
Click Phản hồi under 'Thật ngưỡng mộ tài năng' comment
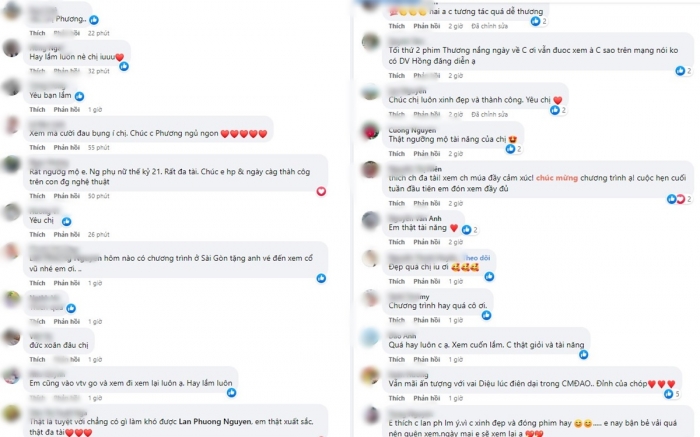(426, 154)
